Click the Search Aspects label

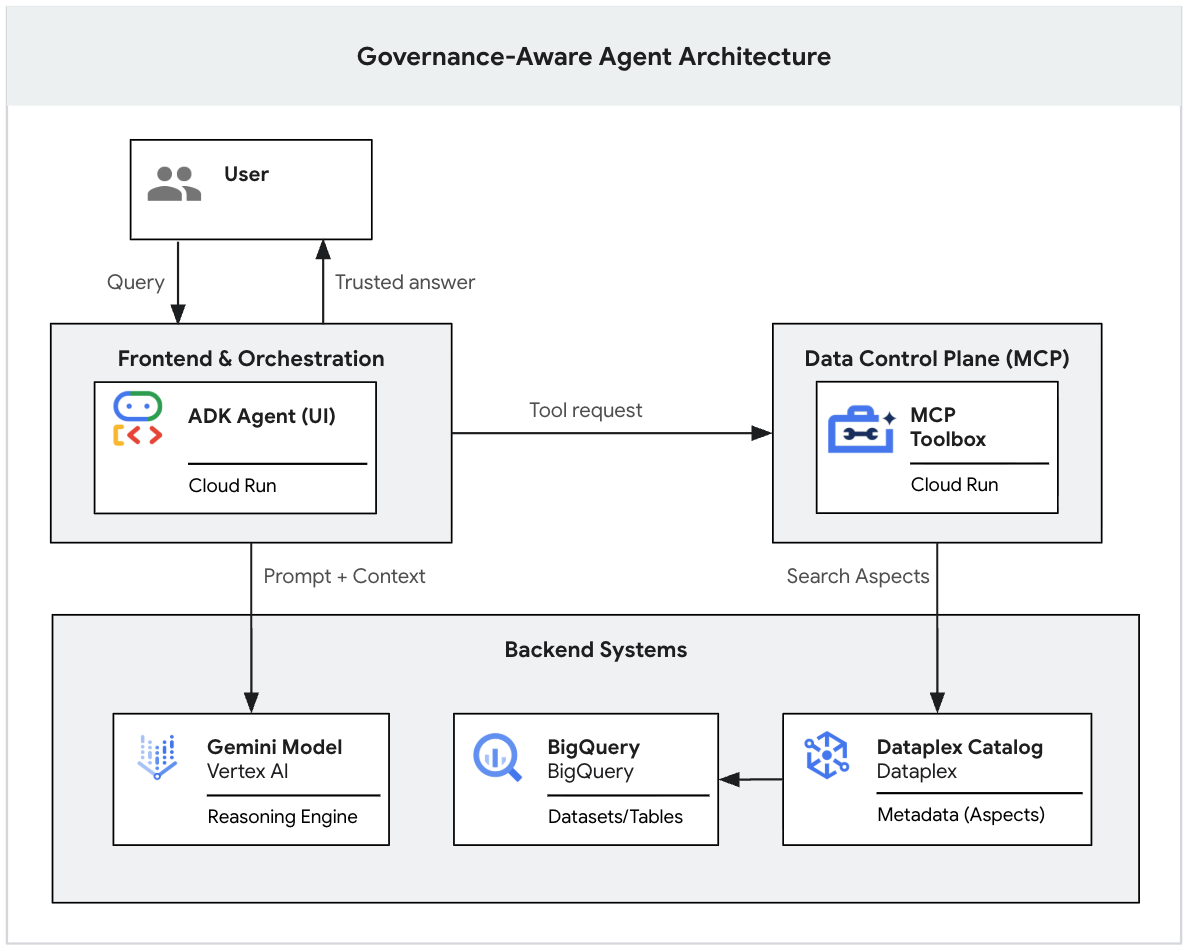[x=857, y=576]
